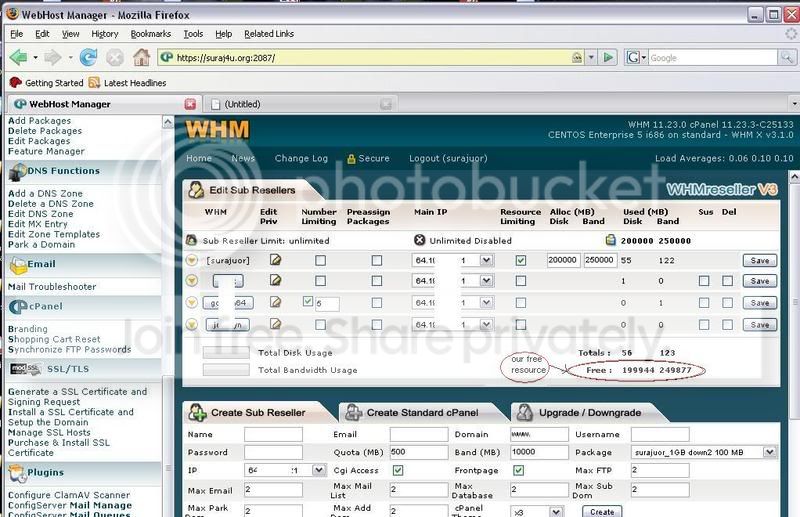Open the tab list dropdown arrow
Viewport: 800px width, 517px height.
pos(794,104)
